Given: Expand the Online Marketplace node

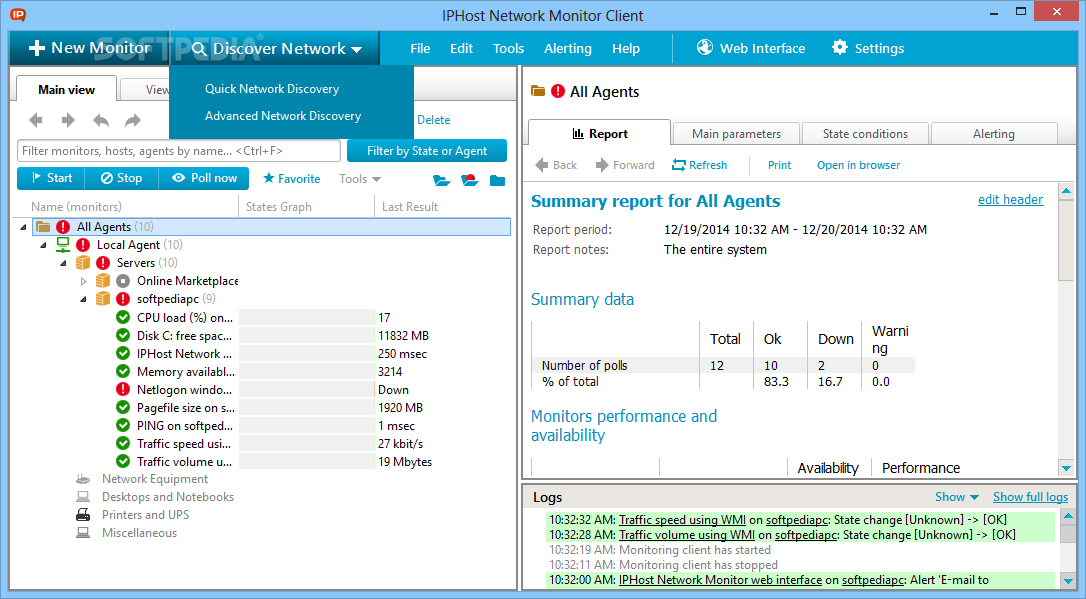Looking at the screenshot, I should tap(83, 281).
